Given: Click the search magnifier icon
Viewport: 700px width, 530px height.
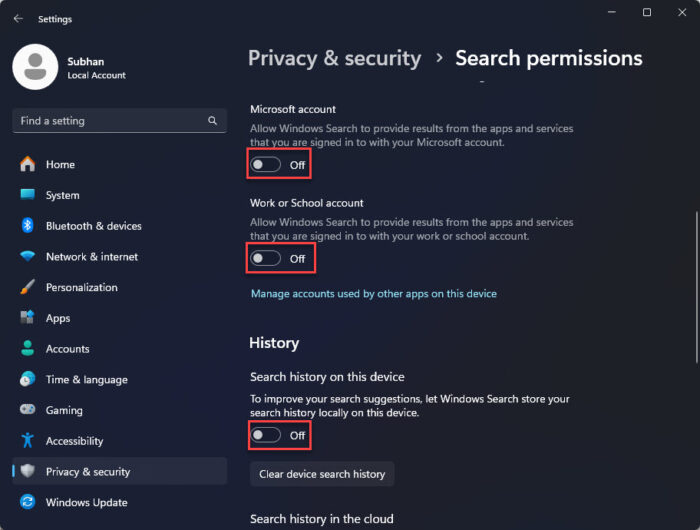Looking at the screenshot, I should [212, 121].
